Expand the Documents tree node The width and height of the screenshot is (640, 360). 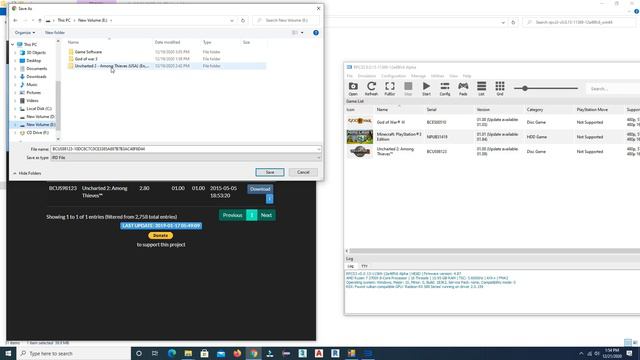coord(16,69)
